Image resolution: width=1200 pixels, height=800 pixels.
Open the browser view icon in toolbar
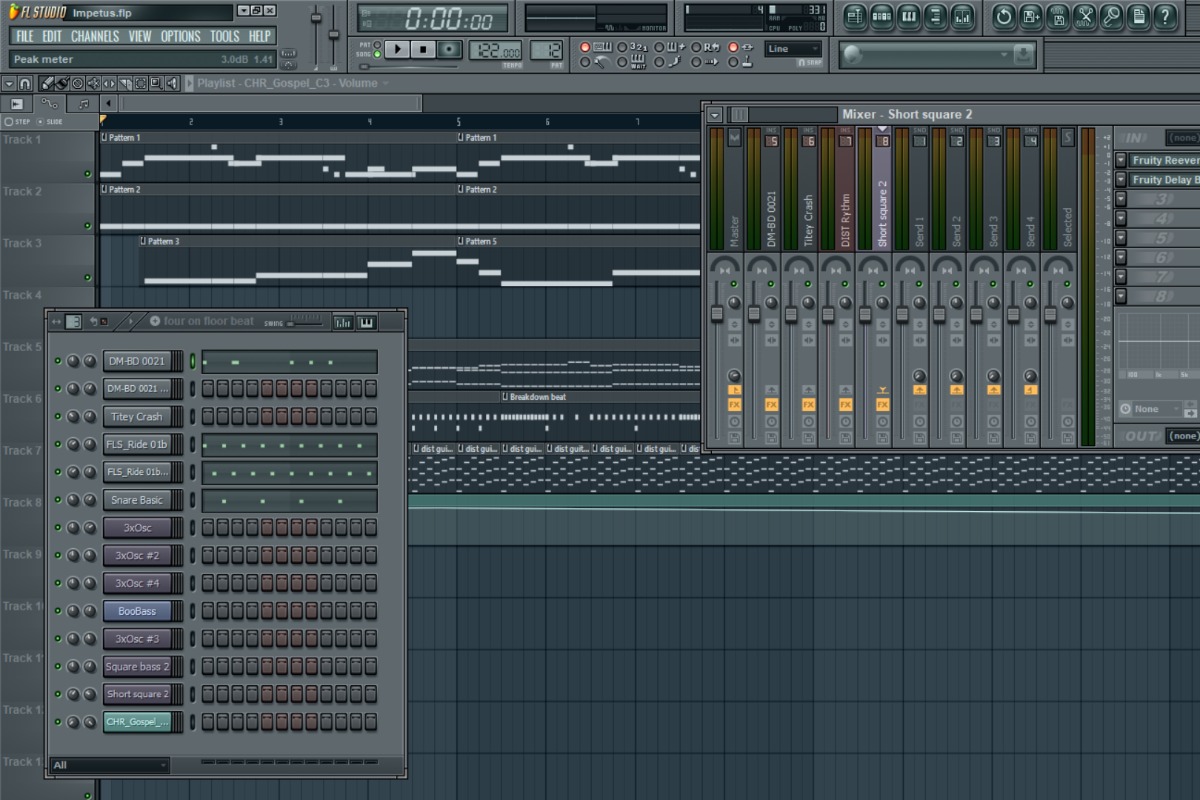[935, 16]
